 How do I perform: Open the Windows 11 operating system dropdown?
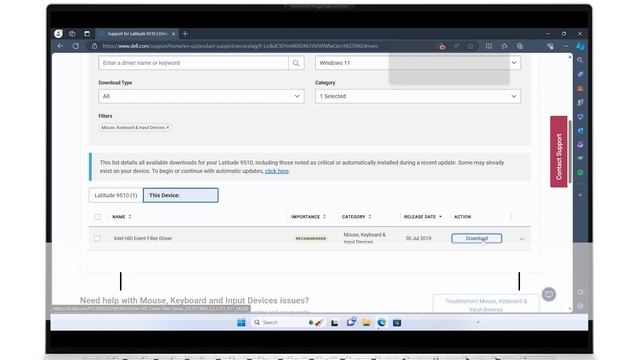point(418,63)
